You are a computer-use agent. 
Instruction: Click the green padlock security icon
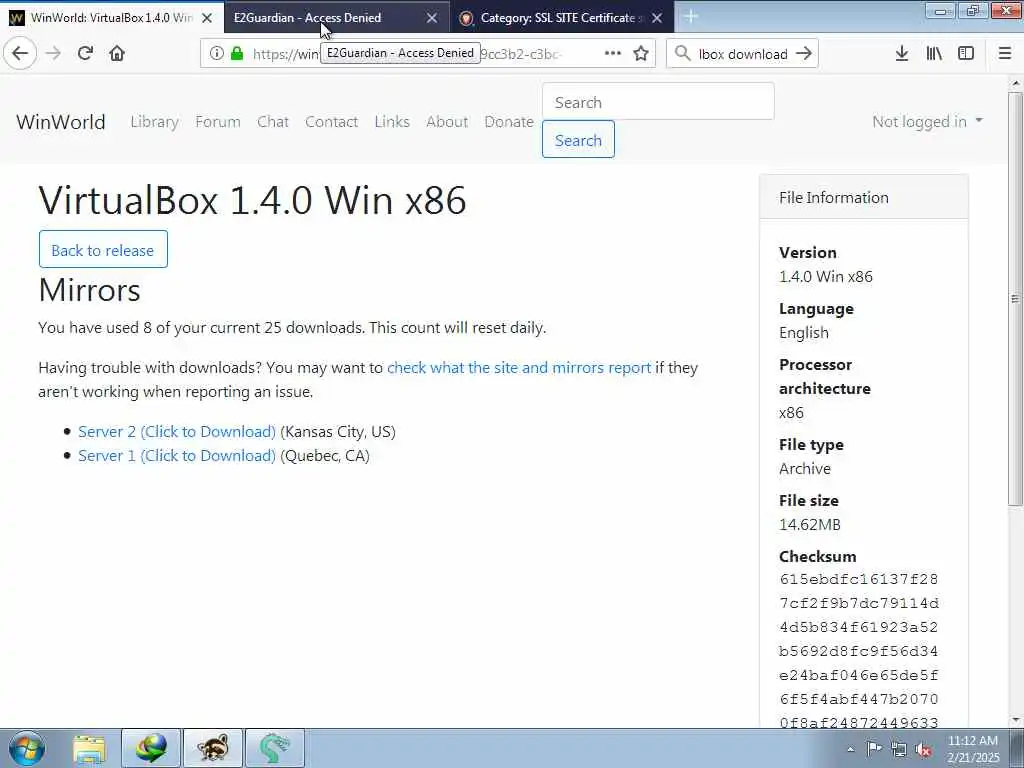point(237,54)
